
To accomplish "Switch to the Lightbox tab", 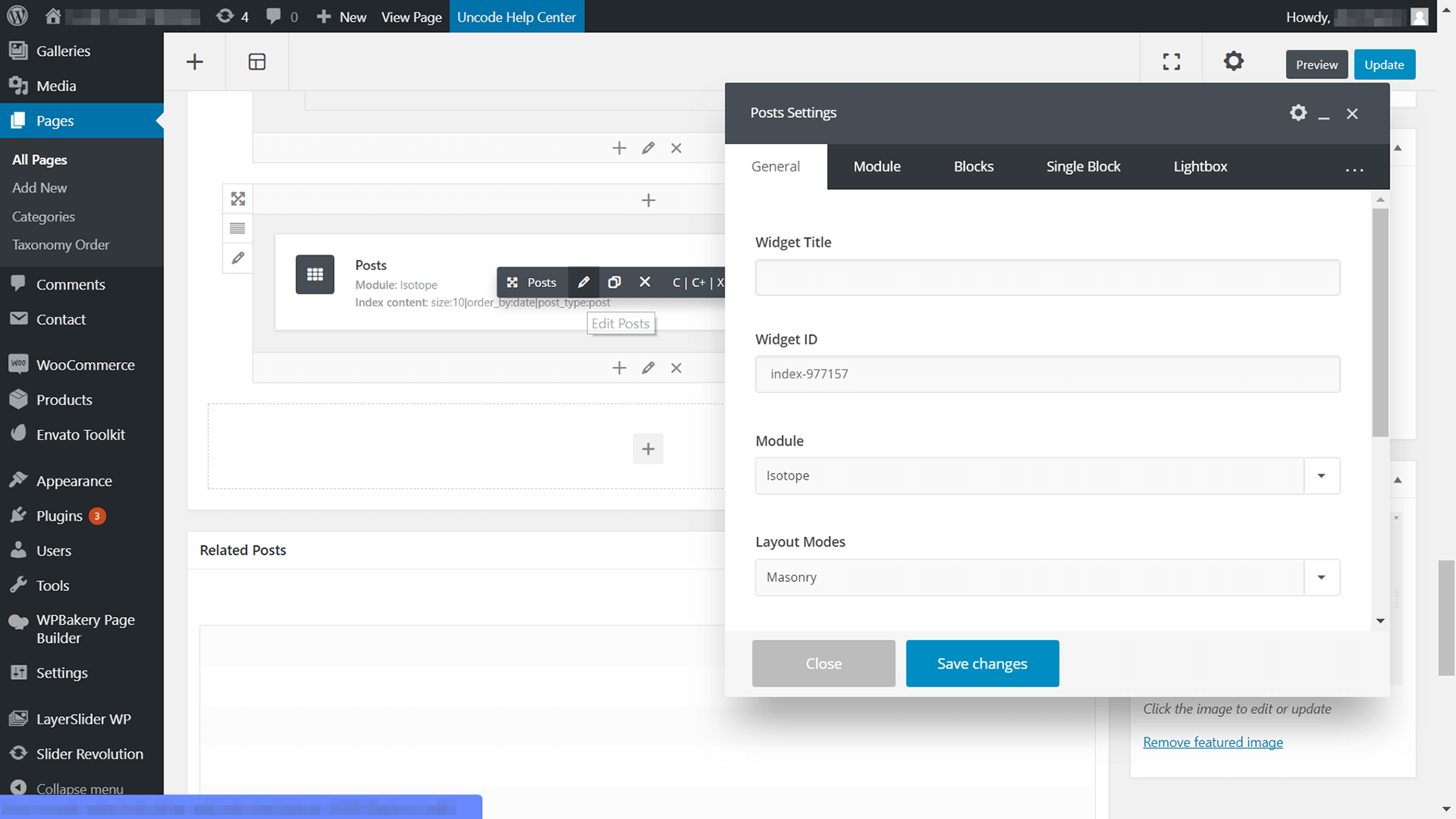I will coord(1200,167).
